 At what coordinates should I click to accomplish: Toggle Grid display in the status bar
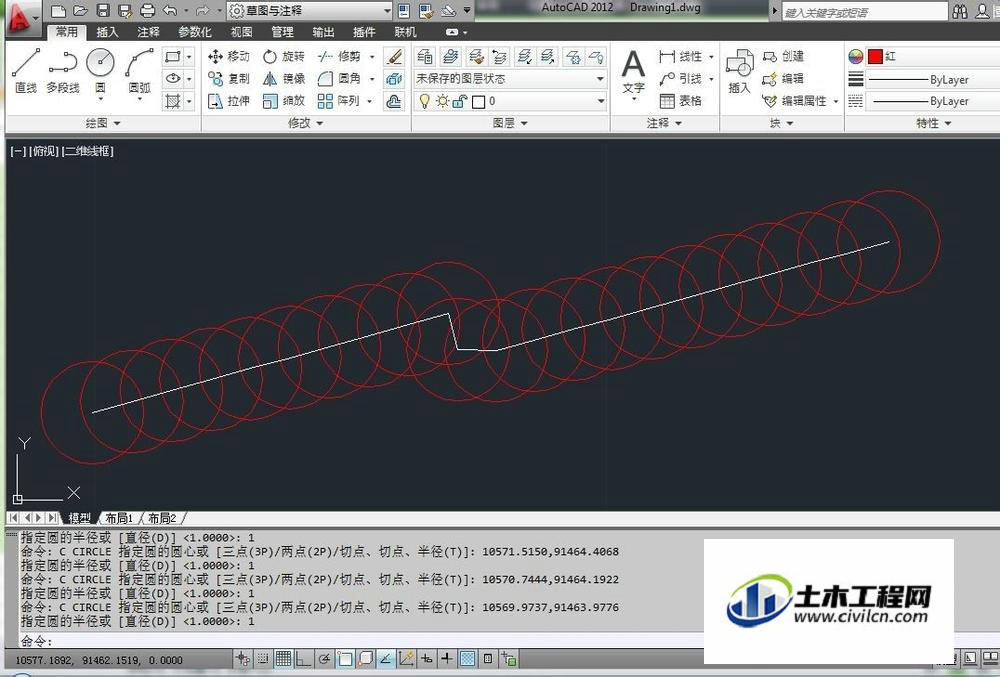click(x=283, y=659)
